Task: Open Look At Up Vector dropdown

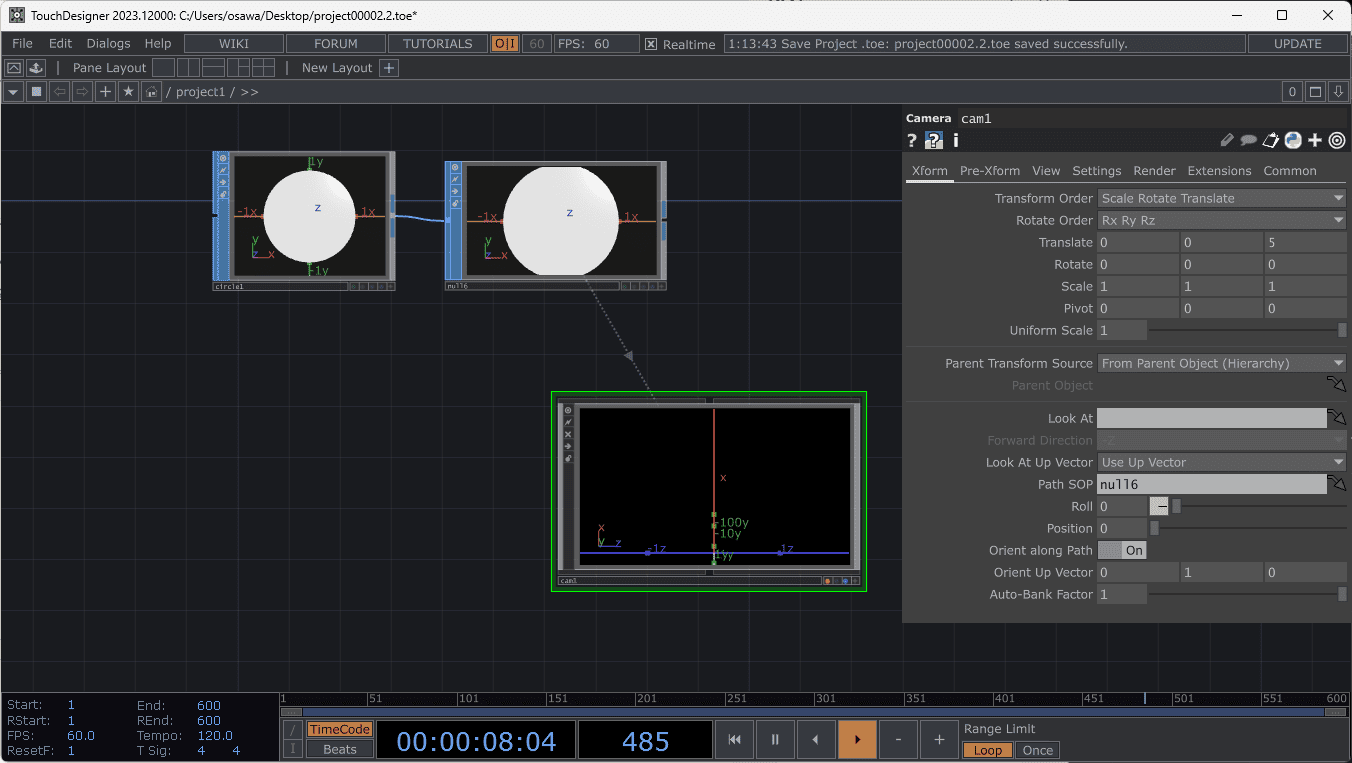Action: (1222, 462)
